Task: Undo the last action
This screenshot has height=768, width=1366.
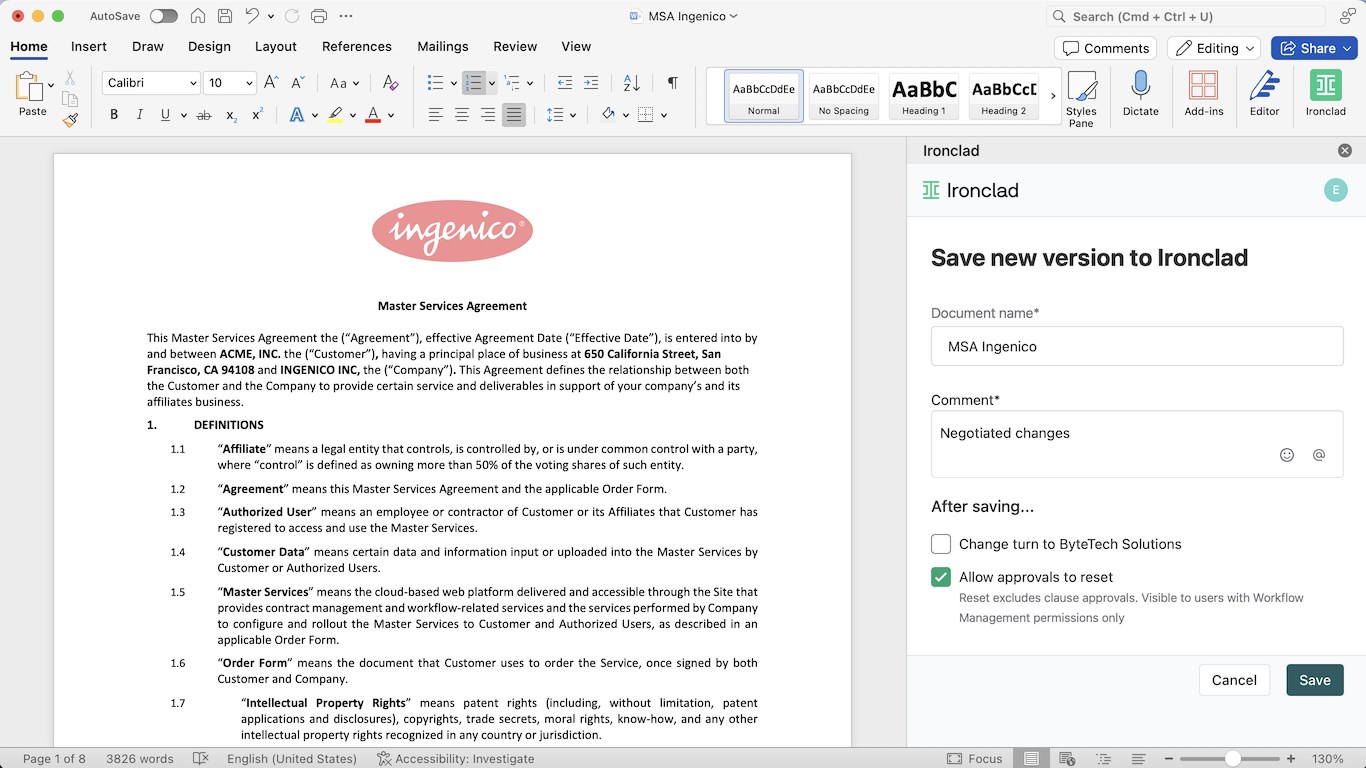Action: [252, 16]
